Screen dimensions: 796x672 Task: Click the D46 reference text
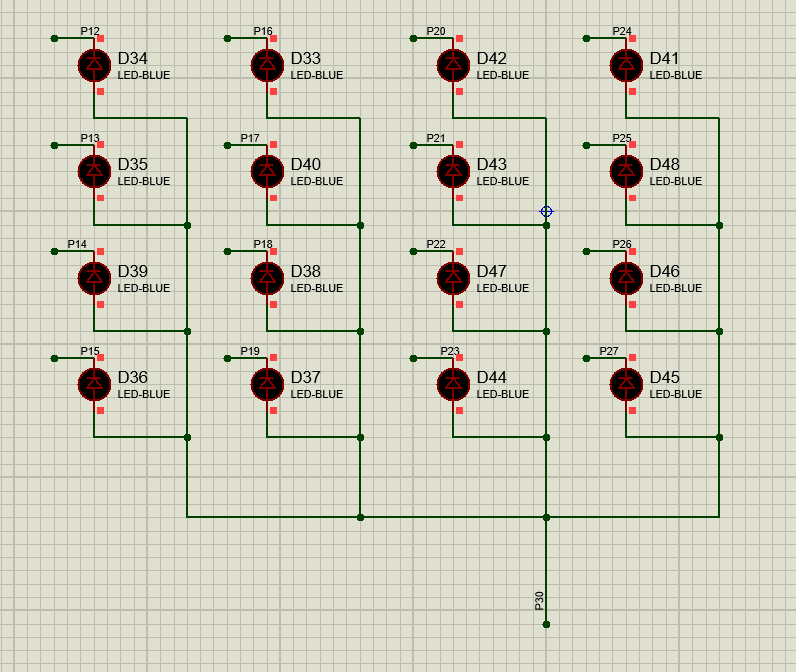(x=665, y=272)
